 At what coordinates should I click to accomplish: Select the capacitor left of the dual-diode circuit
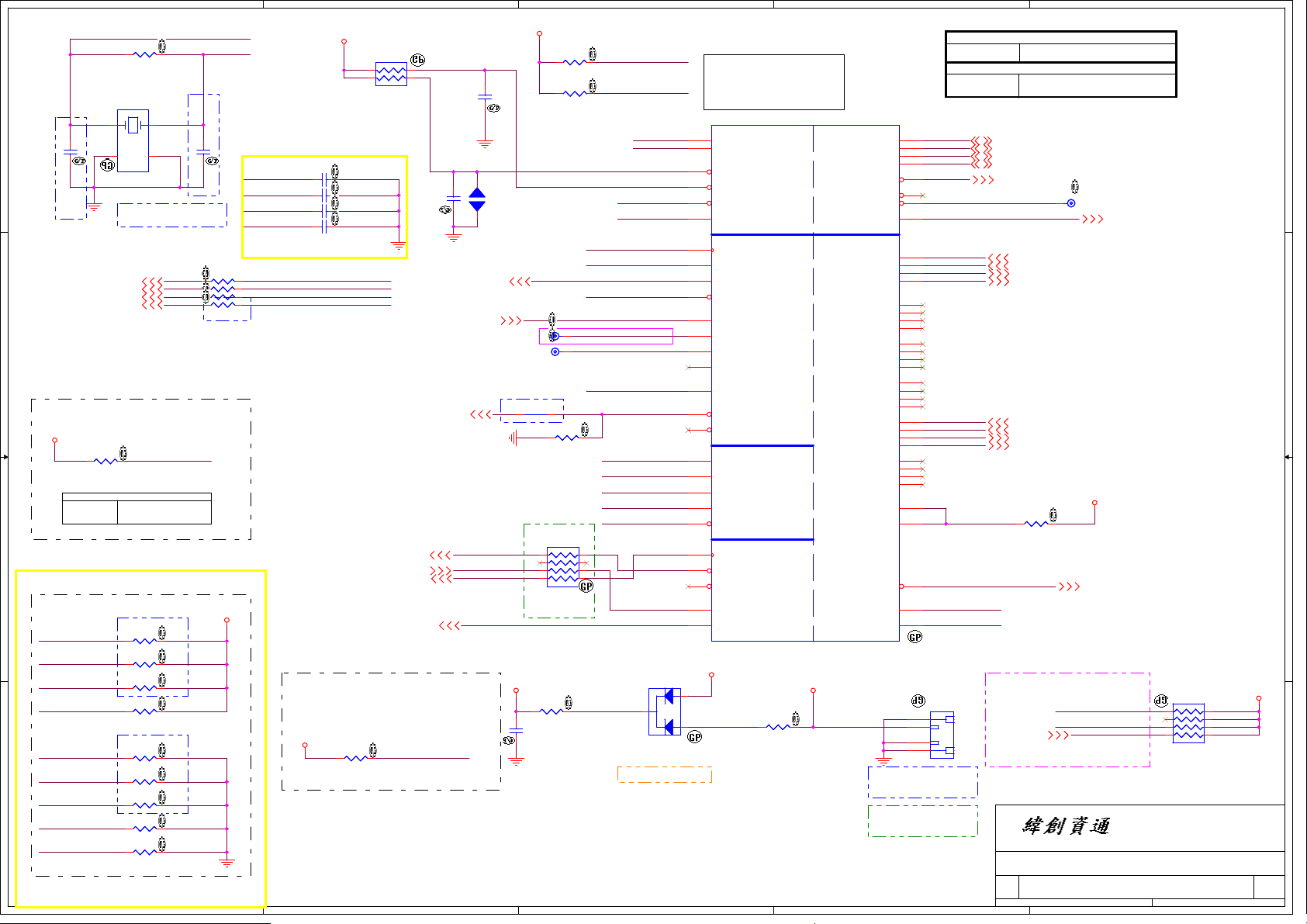coord(516,731)
